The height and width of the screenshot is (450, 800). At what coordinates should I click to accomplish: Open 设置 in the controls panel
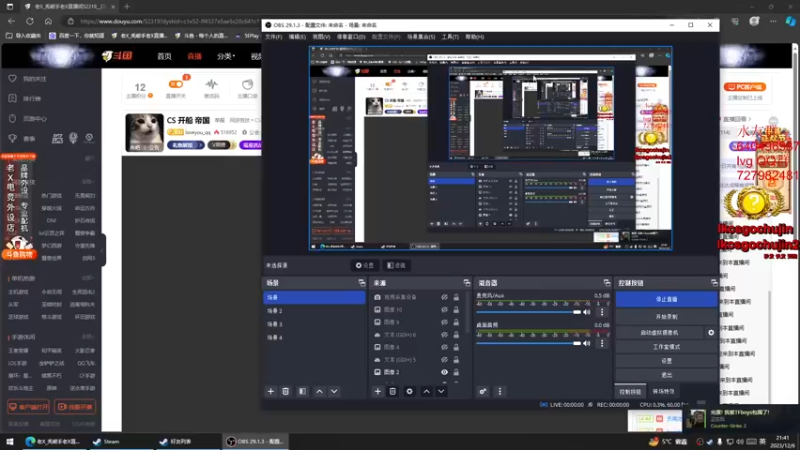(666, 361)
